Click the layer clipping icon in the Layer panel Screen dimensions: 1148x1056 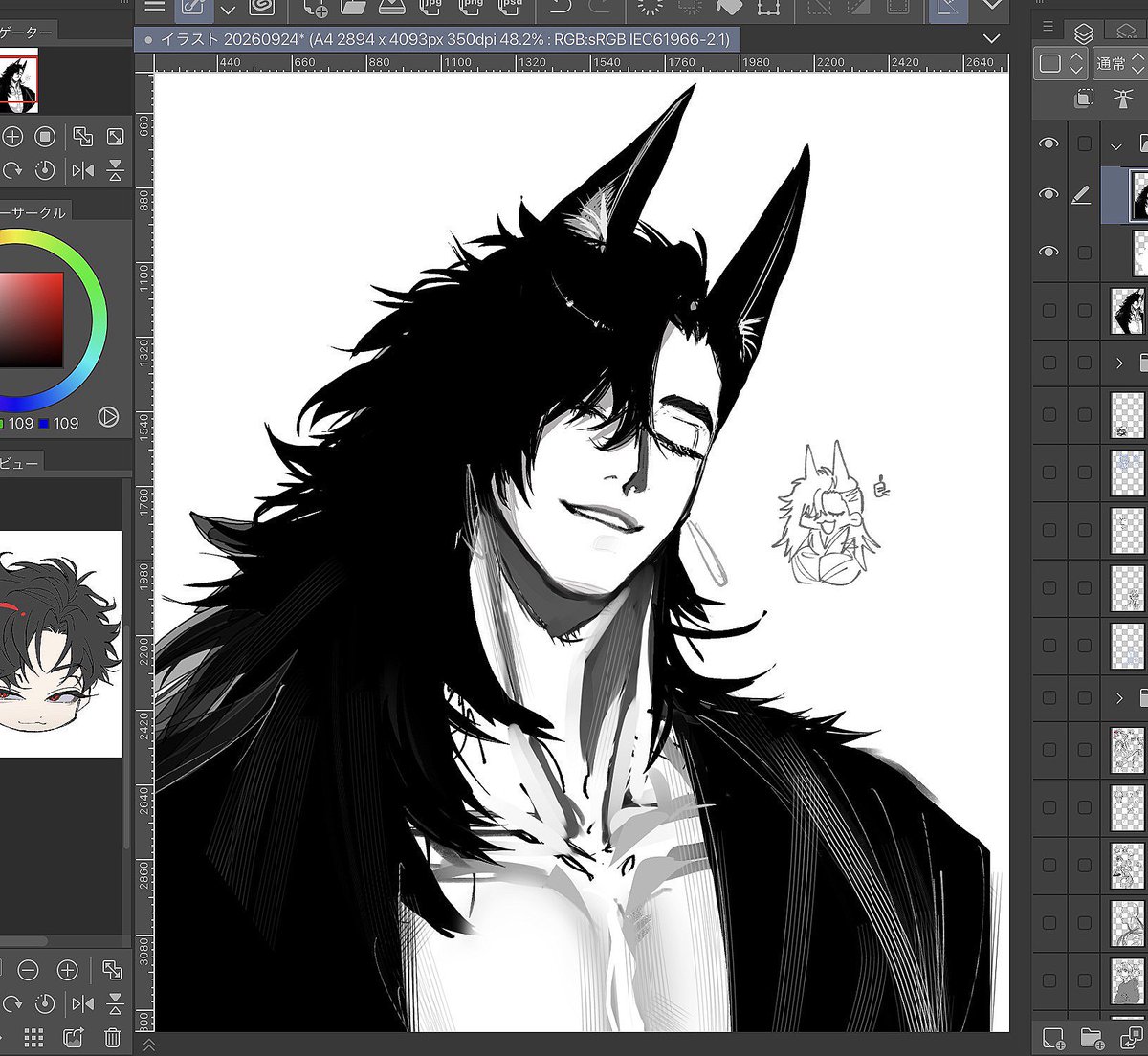pos(1084,99)
